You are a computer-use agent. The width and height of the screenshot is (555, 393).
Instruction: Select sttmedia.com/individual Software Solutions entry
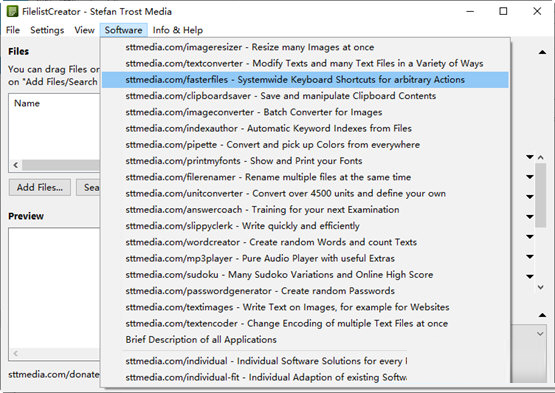tap(305, 361)
